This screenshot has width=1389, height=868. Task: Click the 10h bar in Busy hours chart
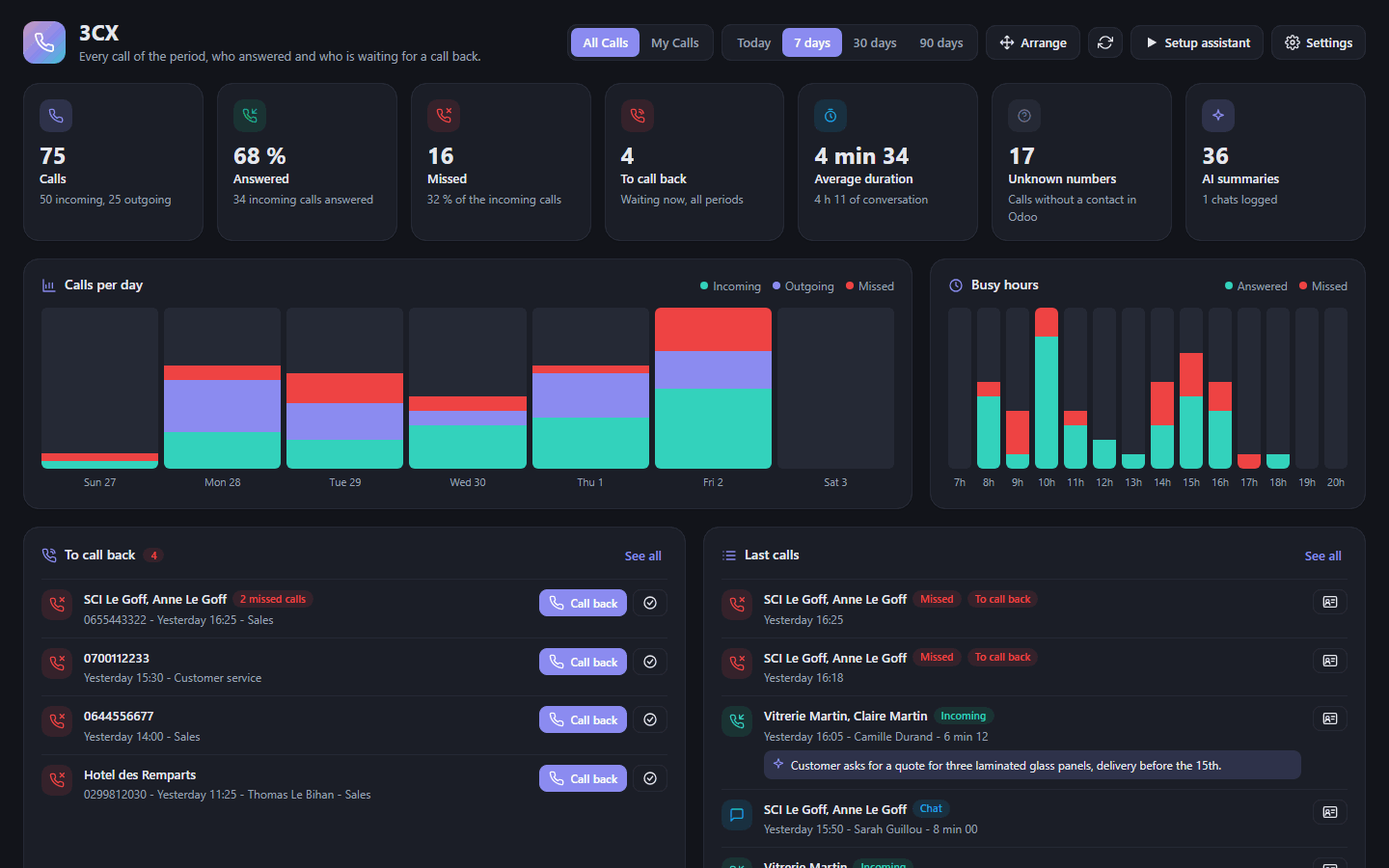(1047, 389)
